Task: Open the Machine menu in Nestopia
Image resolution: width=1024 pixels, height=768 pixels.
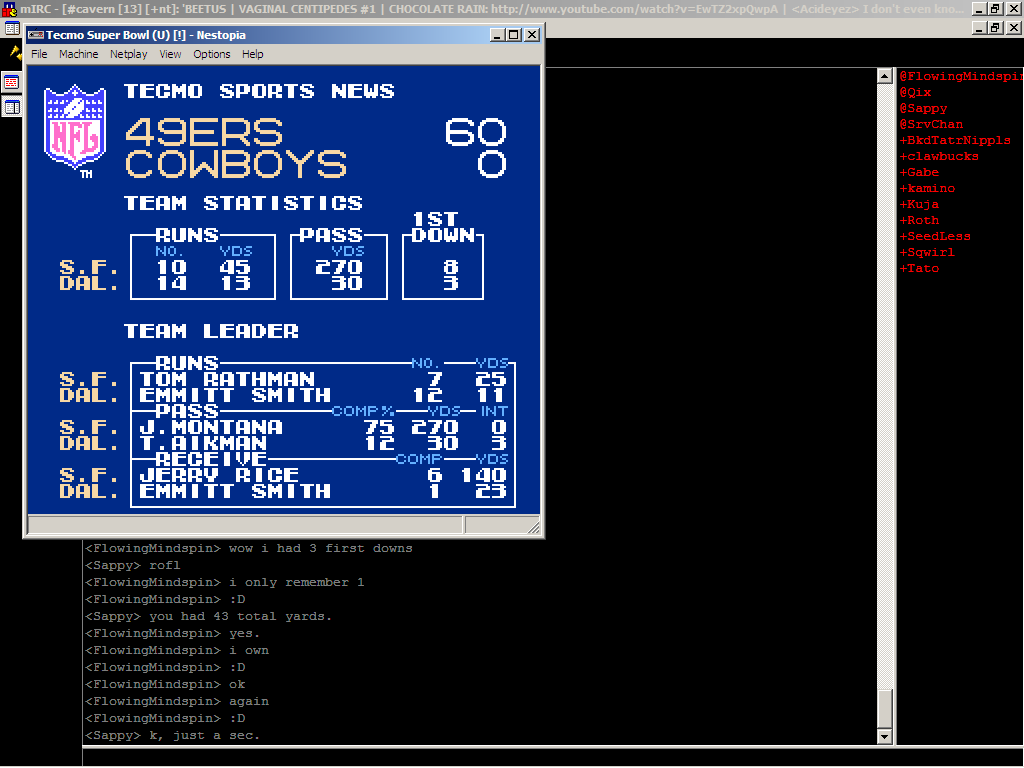Action: (78, 54)
